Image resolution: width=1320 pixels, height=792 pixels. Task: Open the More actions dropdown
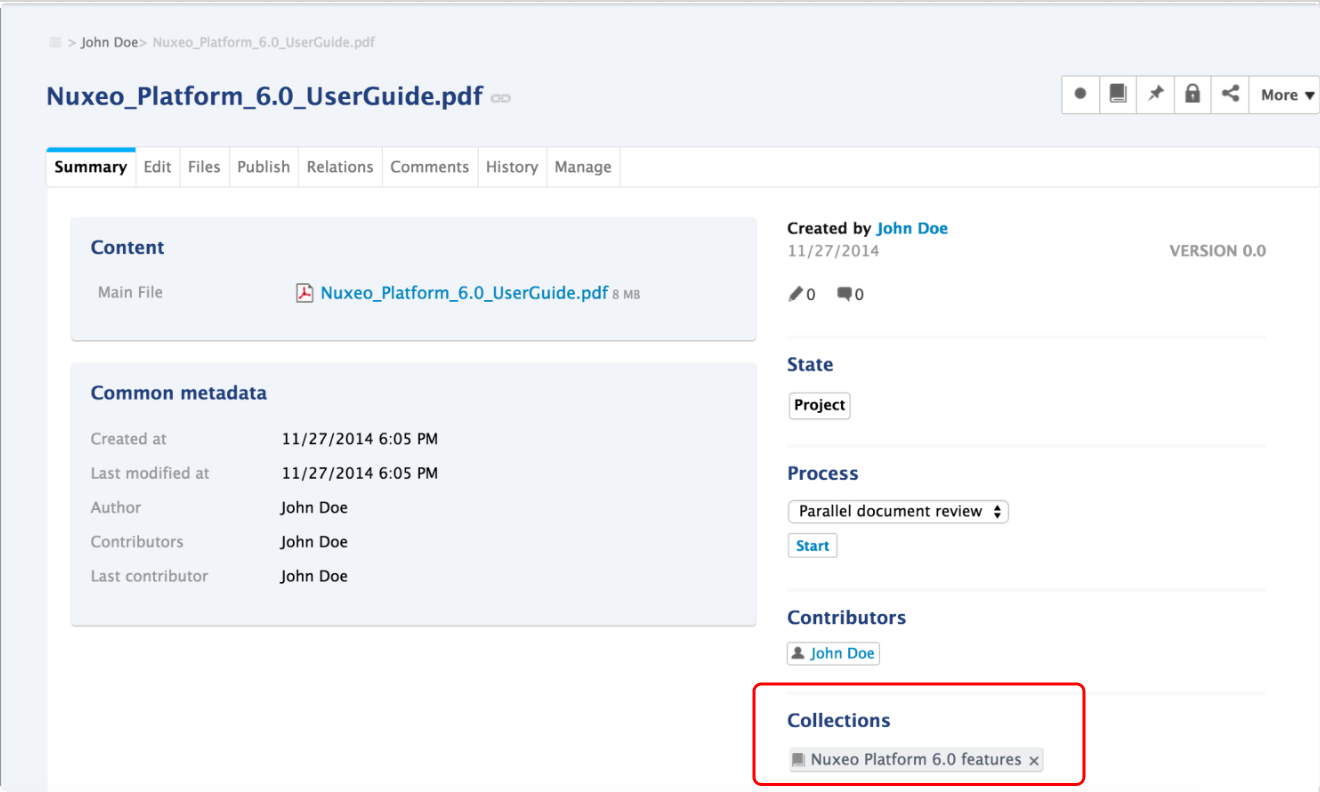(1286, 95)
